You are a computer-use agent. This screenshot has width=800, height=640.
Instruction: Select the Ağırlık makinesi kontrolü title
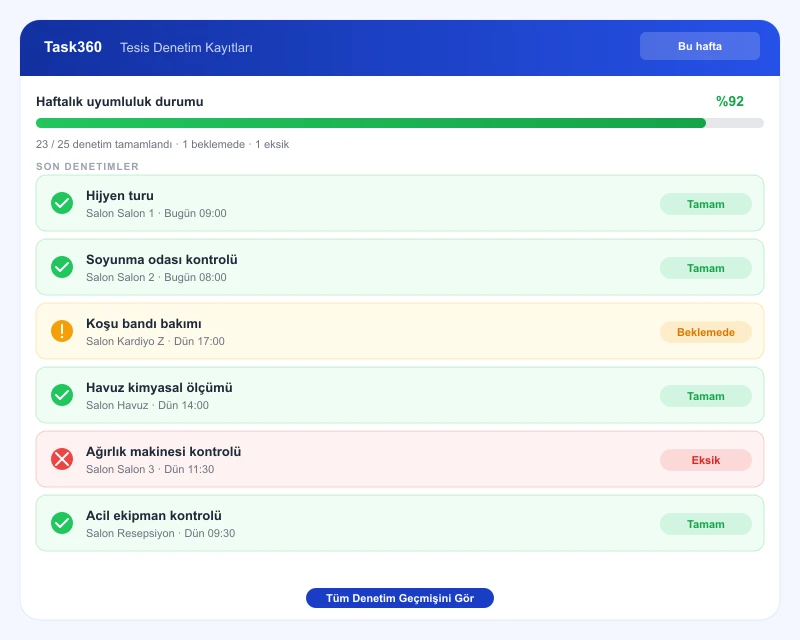[x=163, y=452]
